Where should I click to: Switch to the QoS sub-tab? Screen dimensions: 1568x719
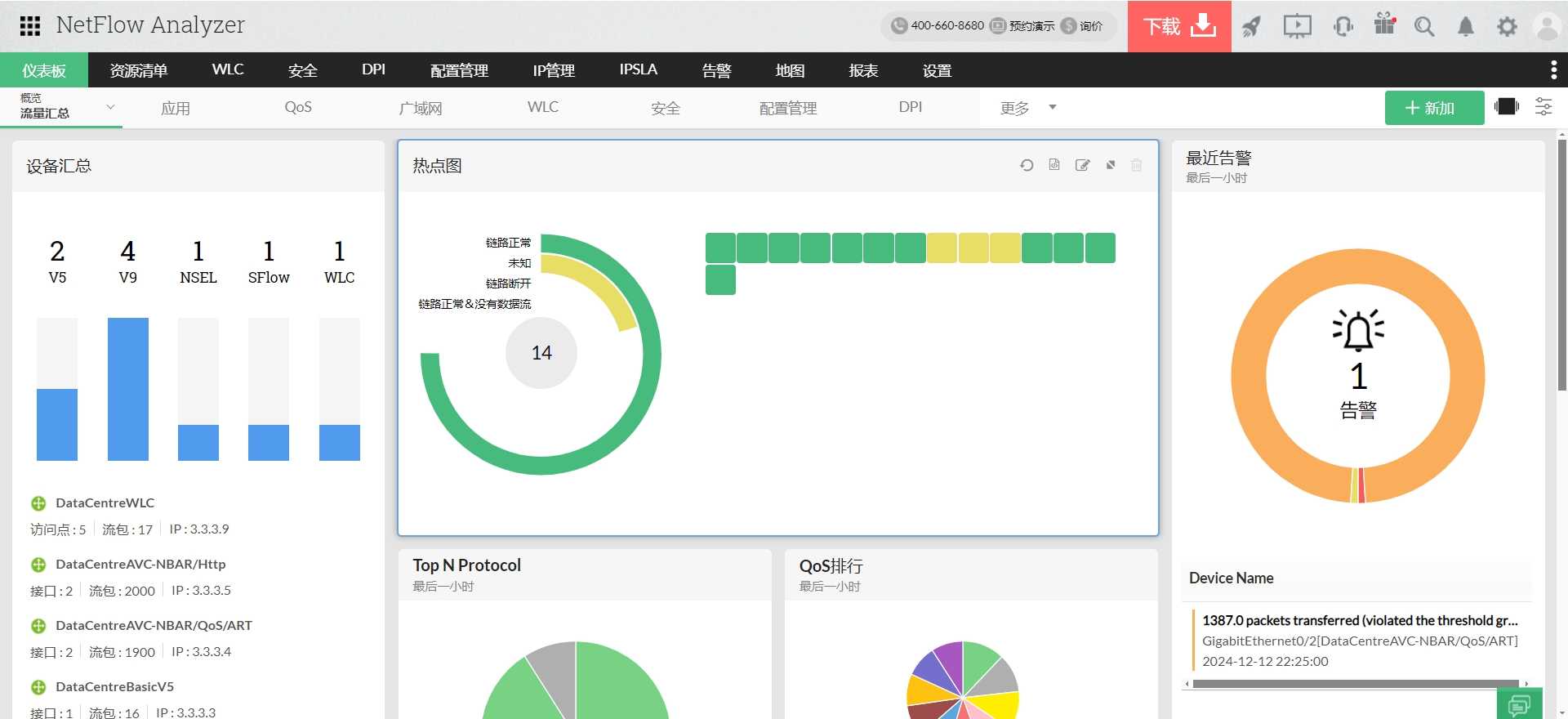[x=298, y=107]
